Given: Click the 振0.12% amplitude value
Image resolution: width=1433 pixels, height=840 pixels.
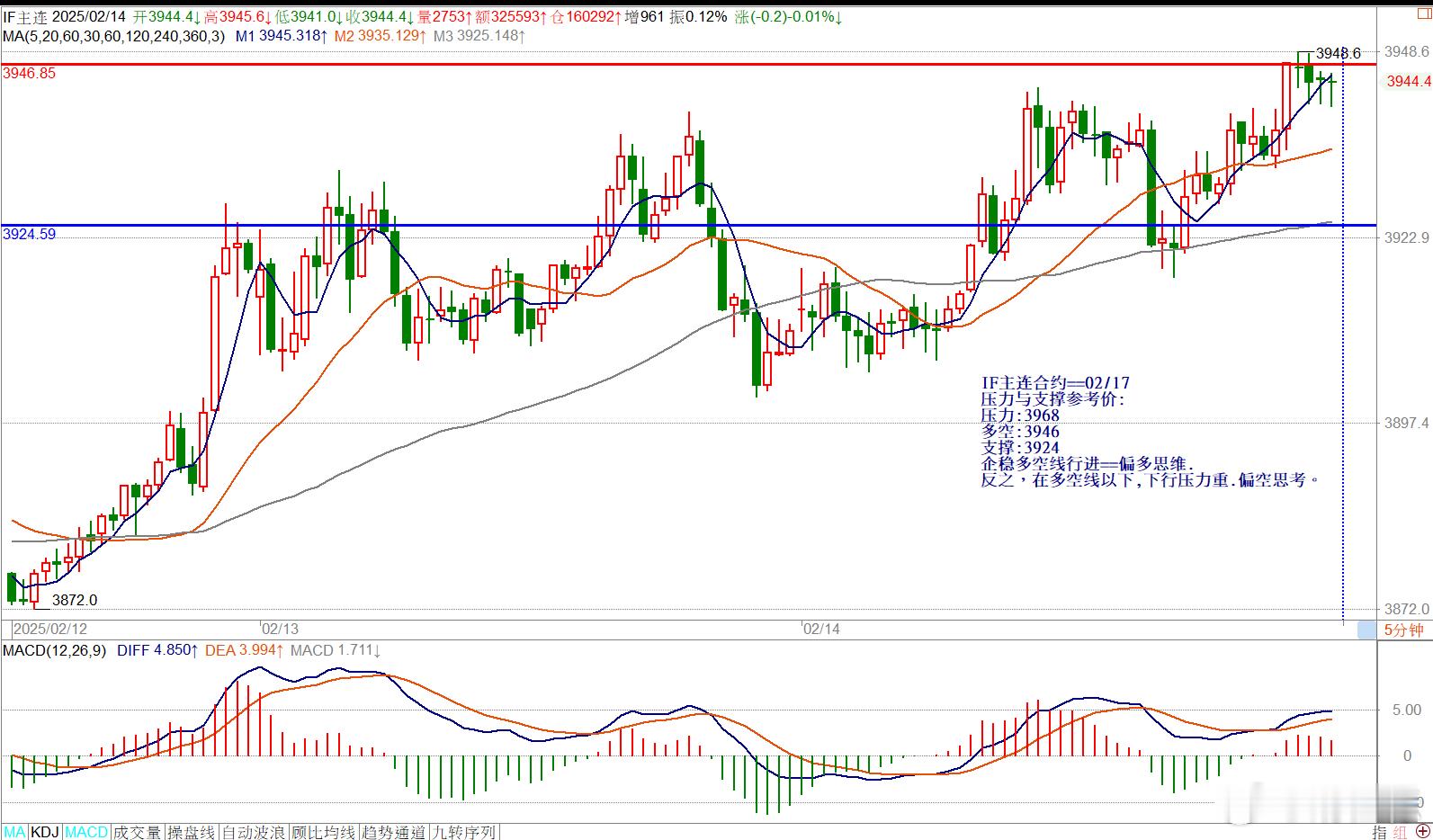Looking at the screenshot, I should 698,17.
